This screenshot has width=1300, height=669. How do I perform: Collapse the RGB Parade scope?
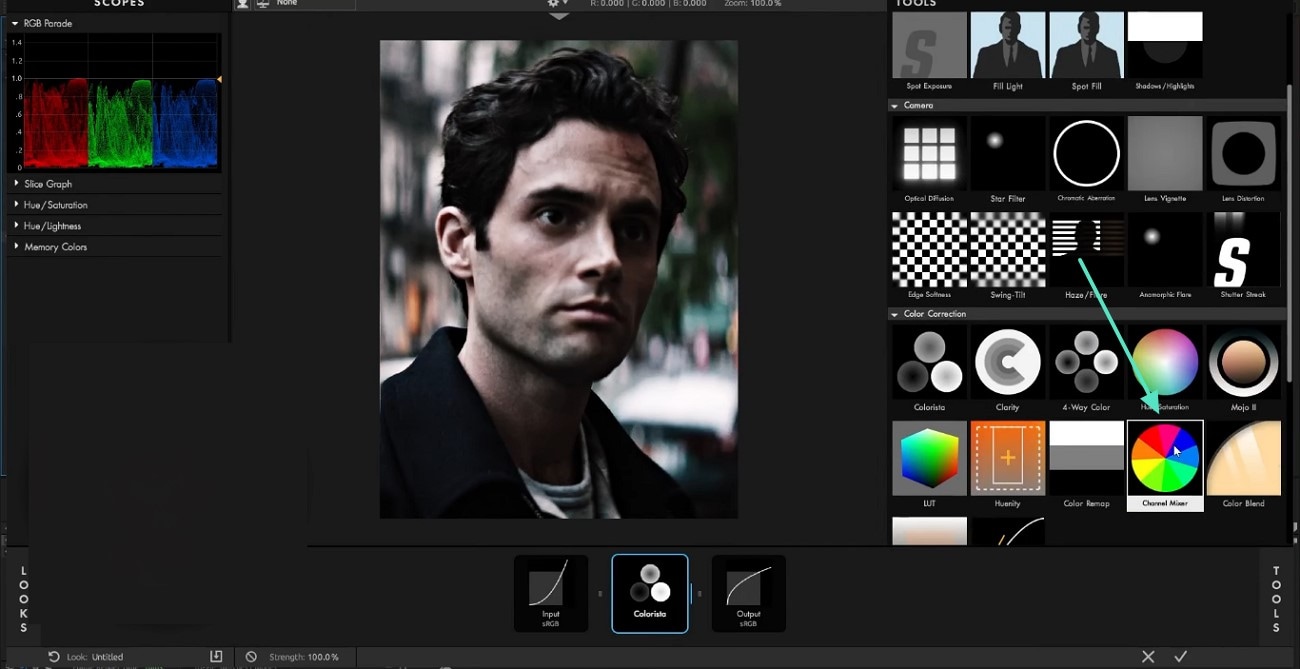[15, 23]
